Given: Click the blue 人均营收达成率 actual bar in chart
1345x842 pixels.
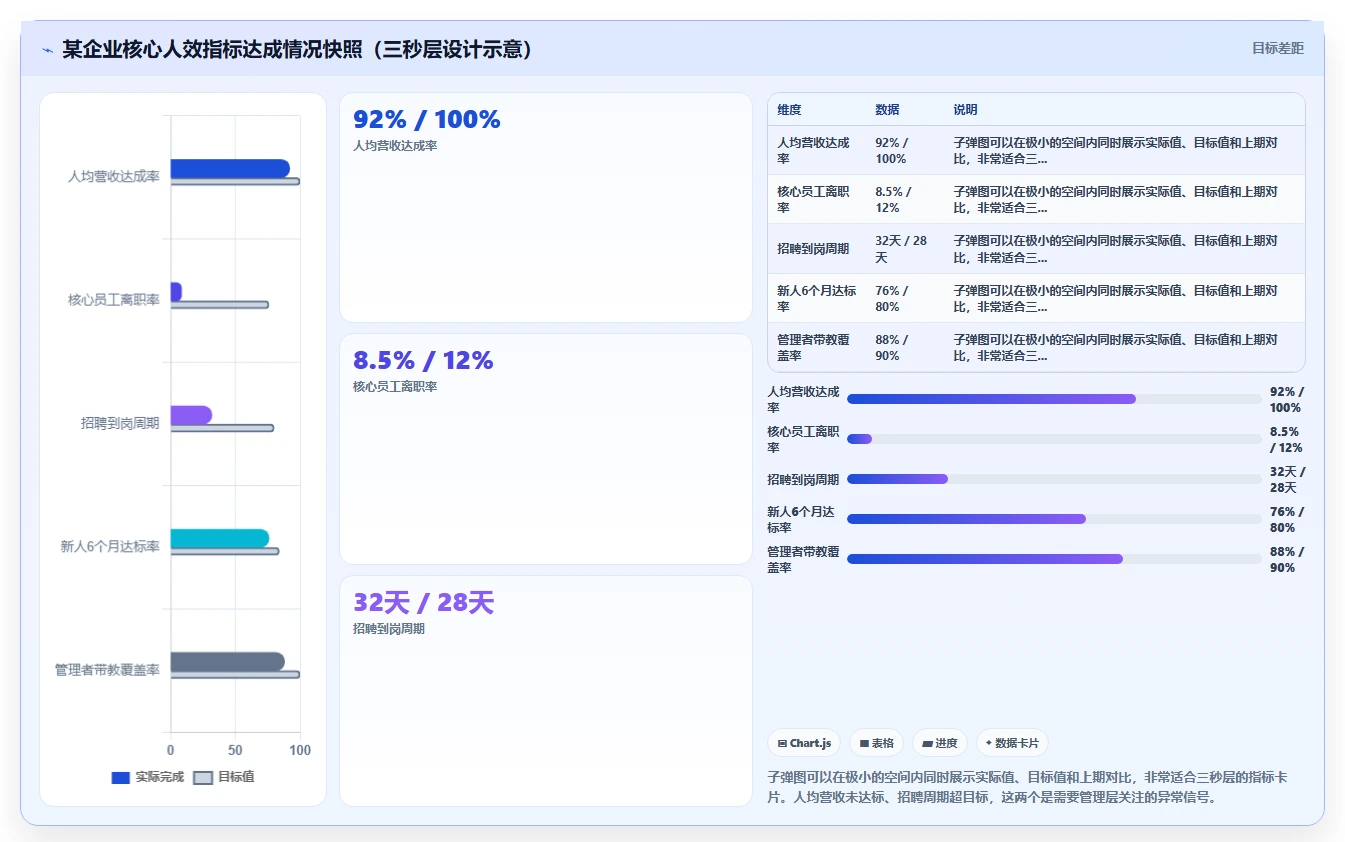Looking at the screenshot, I should 230,169.
